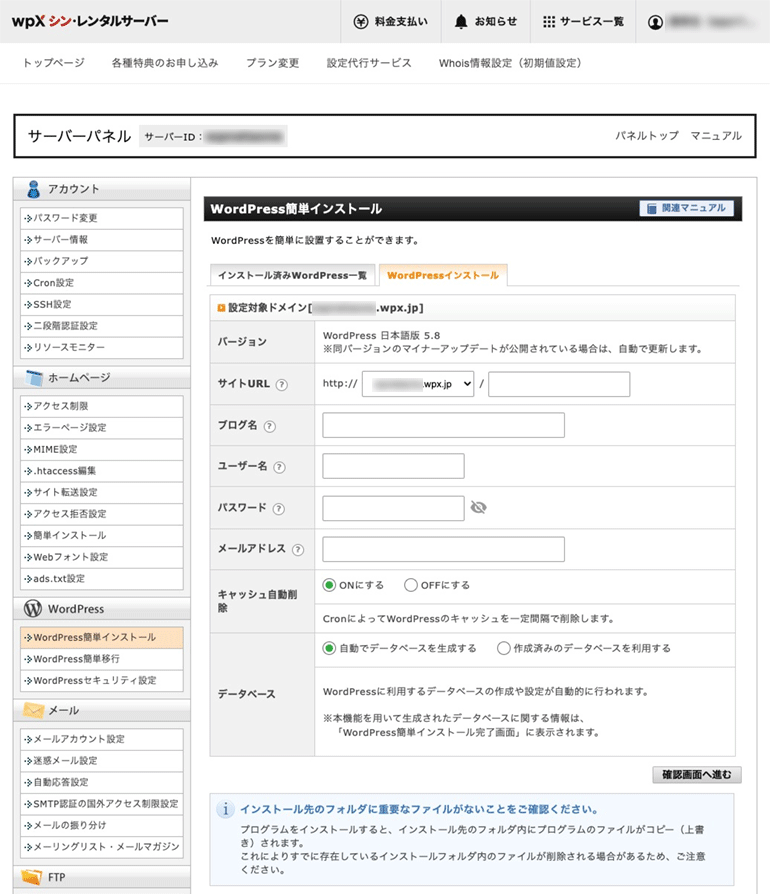
Task: Open リソースモニター in sidebar
Action: [x=102, y=347]
